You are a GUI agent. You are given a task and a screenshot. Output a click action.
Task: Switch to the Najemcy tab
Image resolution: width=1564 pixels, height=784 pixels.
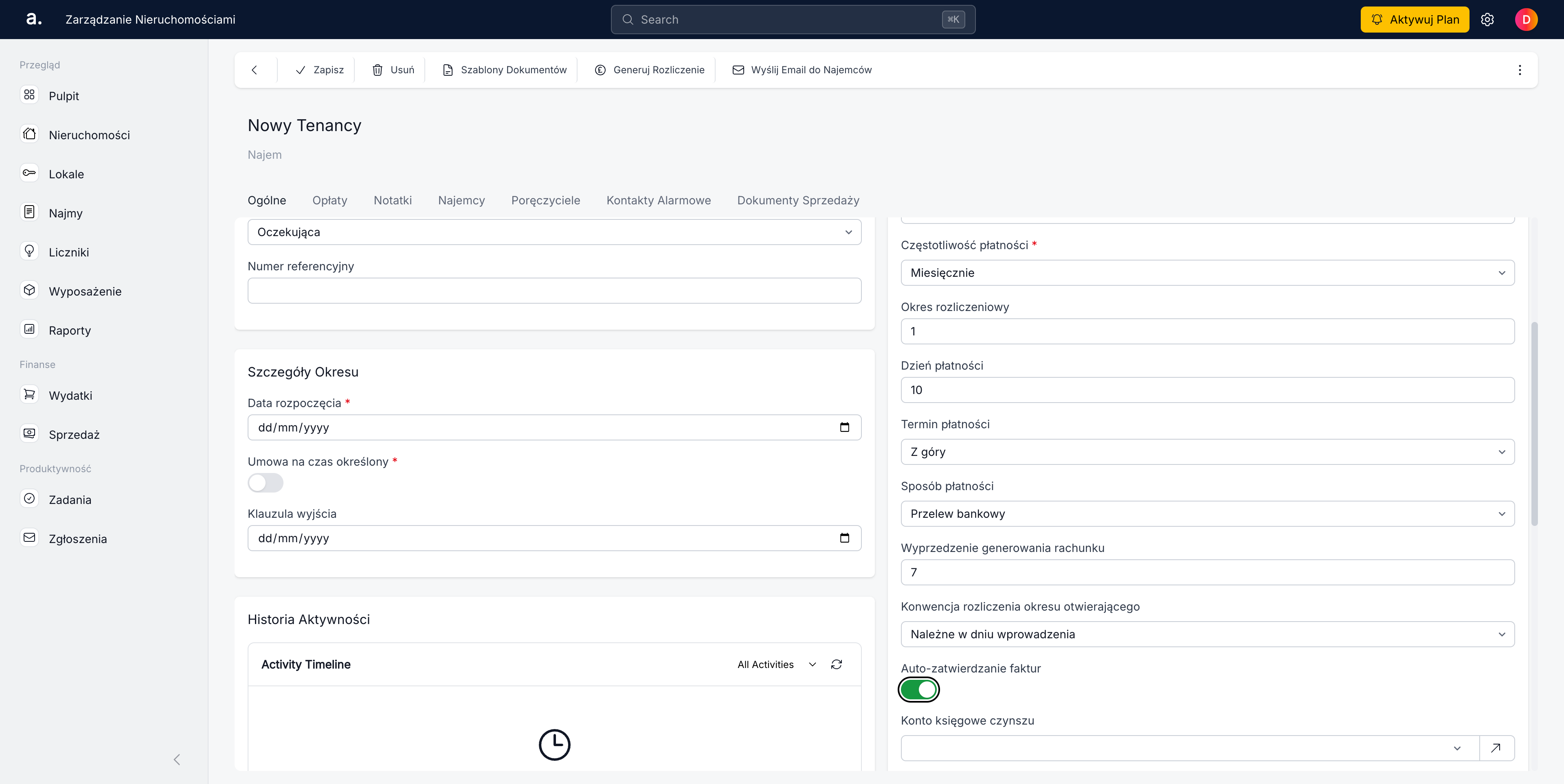(x=461, y=200)
